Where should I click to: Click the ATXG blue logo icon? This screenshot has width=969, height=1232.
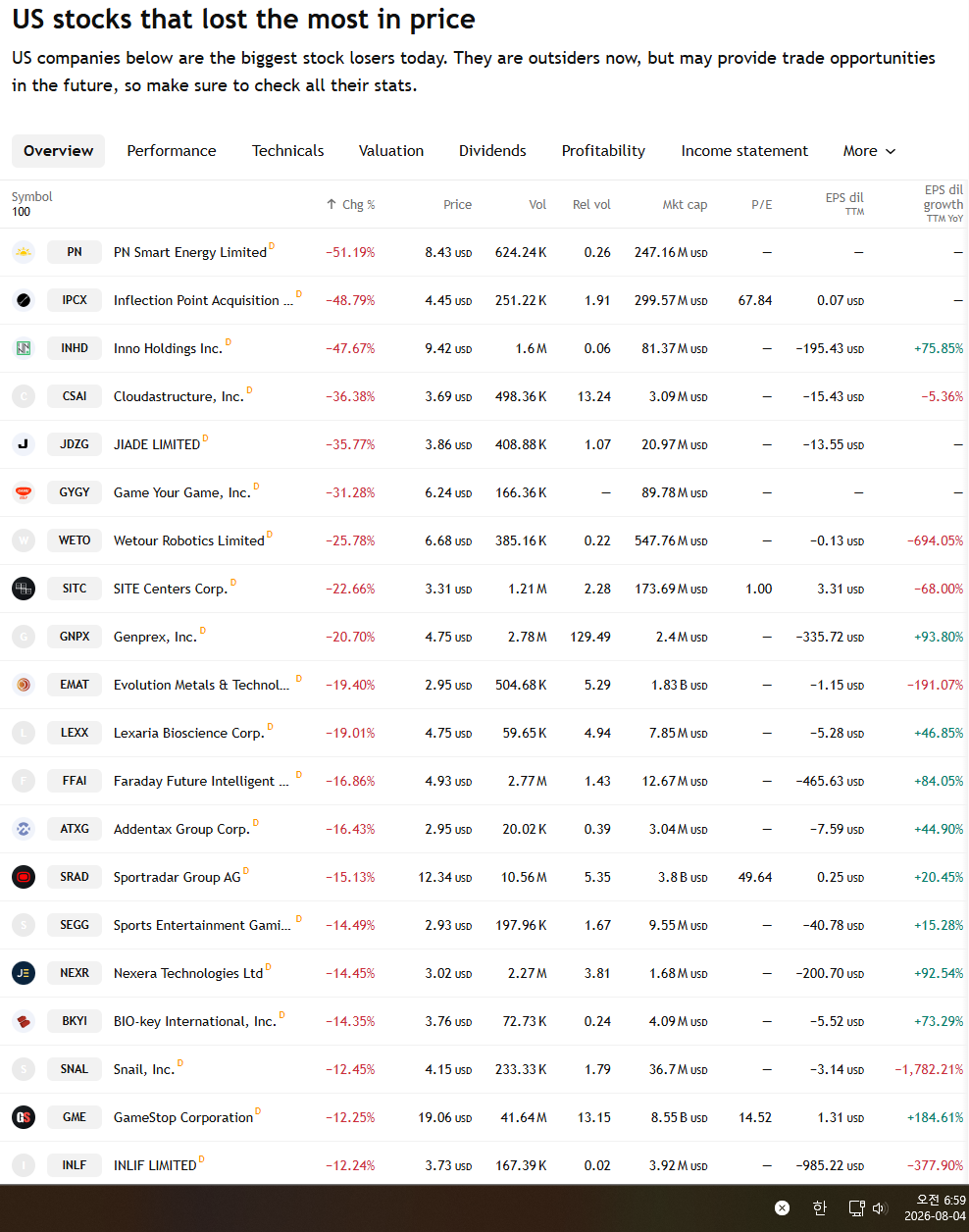[24, 829]
